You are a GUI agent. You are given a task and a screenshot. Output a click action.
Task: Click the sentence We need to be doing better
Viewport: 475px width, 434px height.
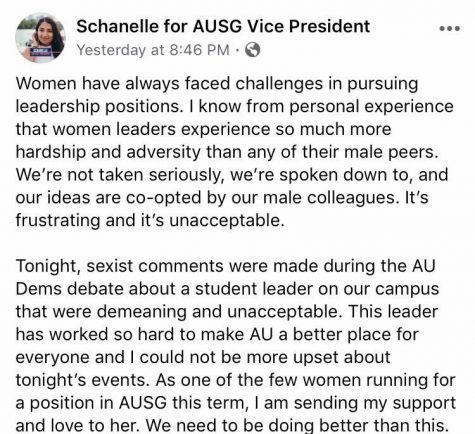(297, 425)
